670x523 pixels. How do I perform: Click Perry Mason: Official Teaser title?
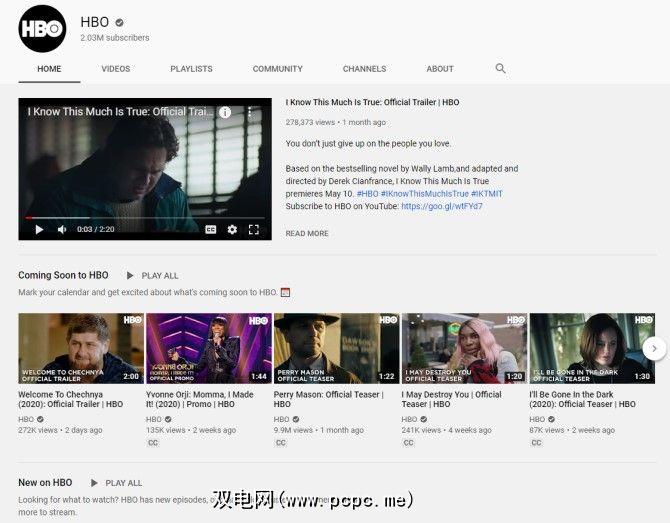click(329, 399)
